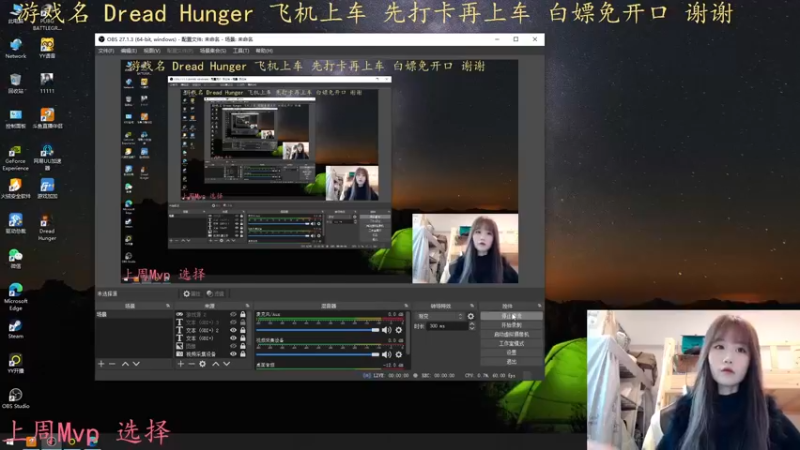Open the YY开播 desktop shortcut
Screen dimensions: 800x450
coord(16,364)
